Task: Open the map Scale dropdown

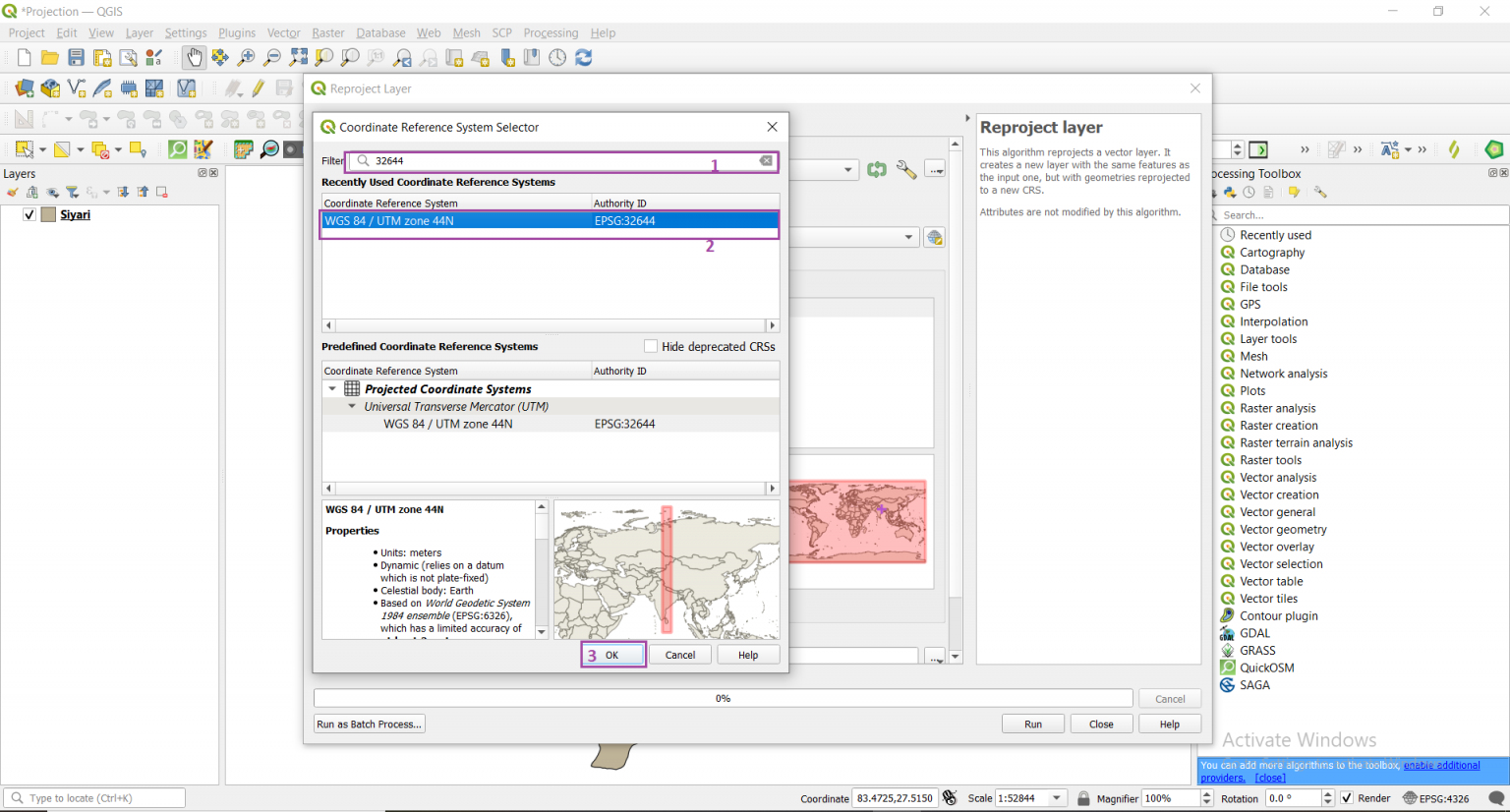Action: (1055, 797)
